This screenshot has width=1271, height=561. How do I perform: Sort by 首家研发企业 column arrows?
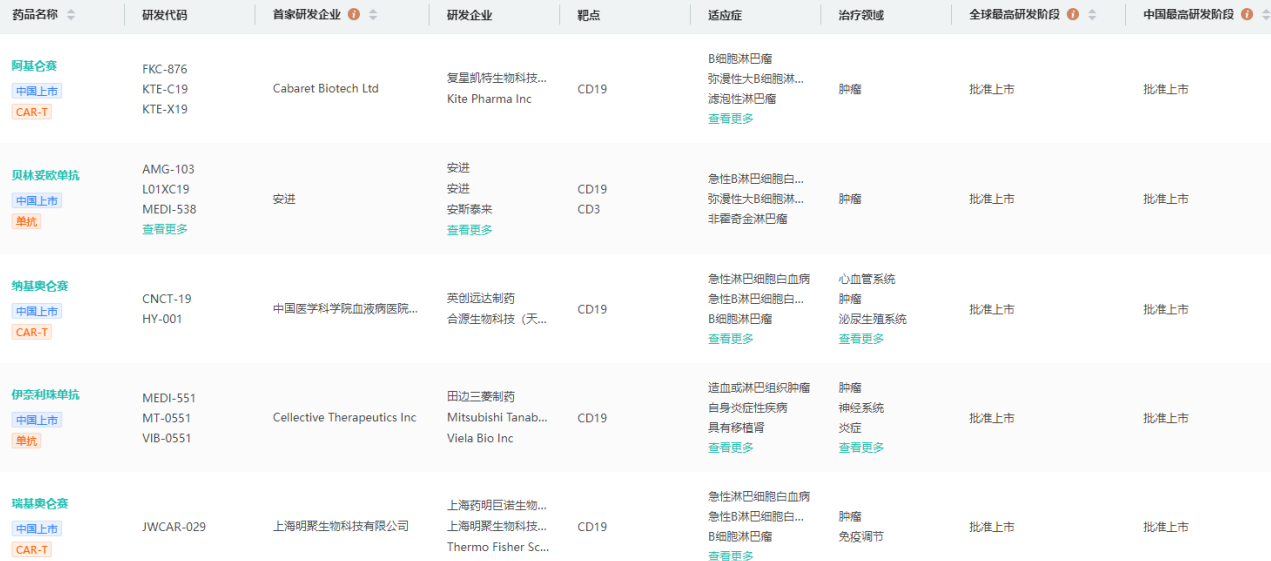click(x=373, y=15)
